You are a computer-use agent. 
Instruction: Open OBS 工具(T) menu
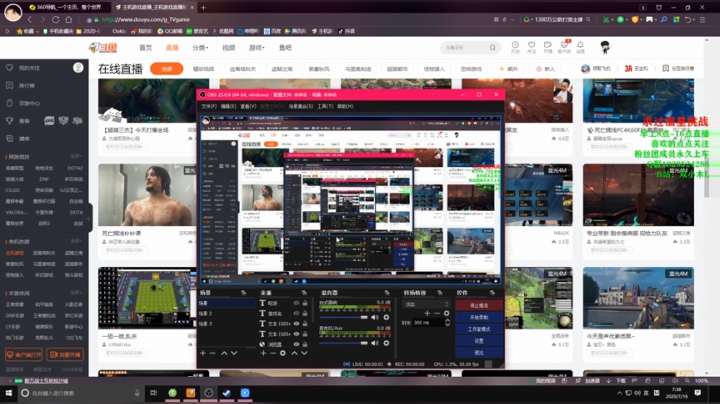pos(325,106)
